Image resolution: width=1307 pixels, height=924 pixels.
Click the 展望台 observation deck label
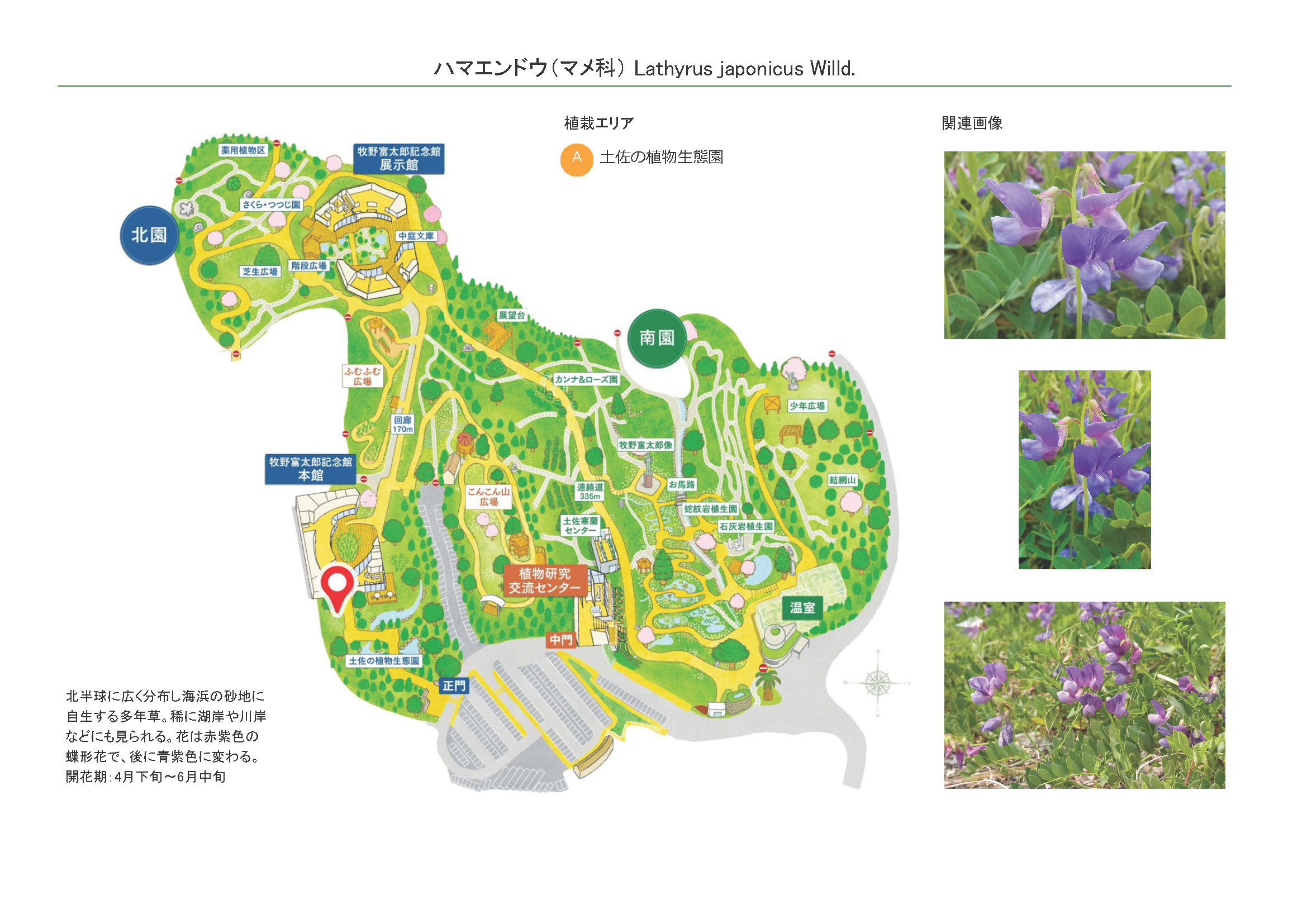(511, 315)
